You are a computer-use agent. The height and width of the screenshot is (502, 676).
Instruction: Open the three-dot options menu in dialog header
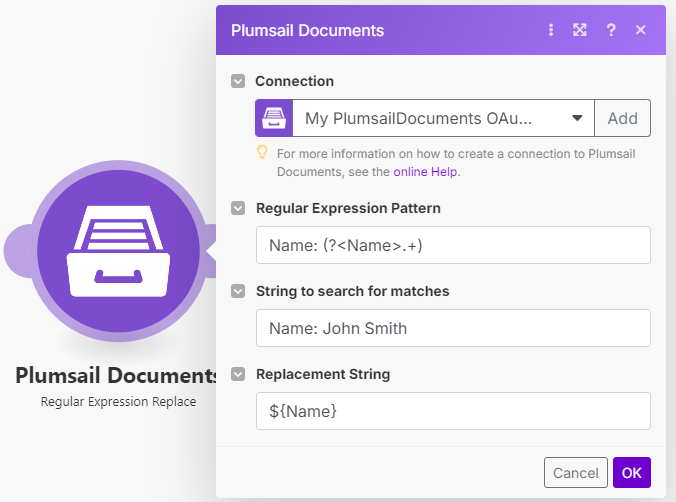pos(551,30)
